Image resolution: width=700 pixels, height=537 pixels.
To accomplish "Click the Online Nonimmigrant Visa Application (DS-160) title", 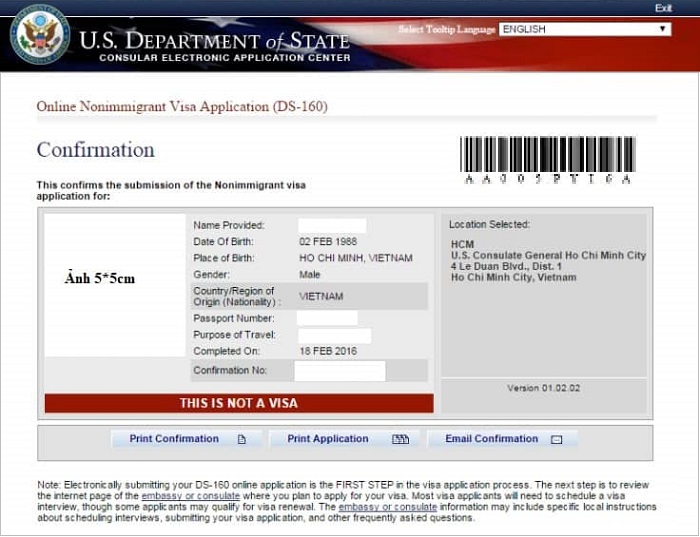I will click(x=182, y=107).
